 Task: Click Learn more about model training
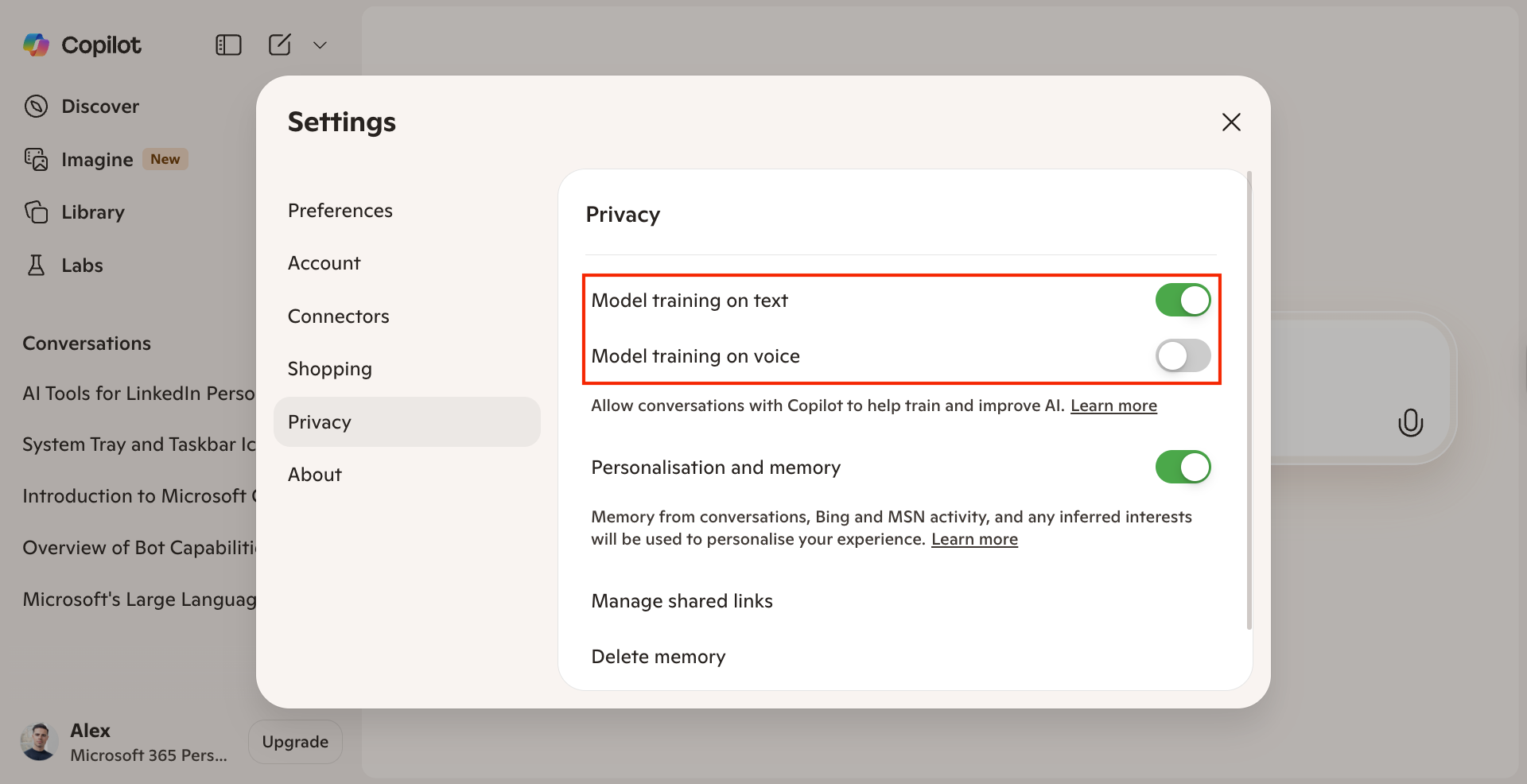click(x=1113, y=406)
